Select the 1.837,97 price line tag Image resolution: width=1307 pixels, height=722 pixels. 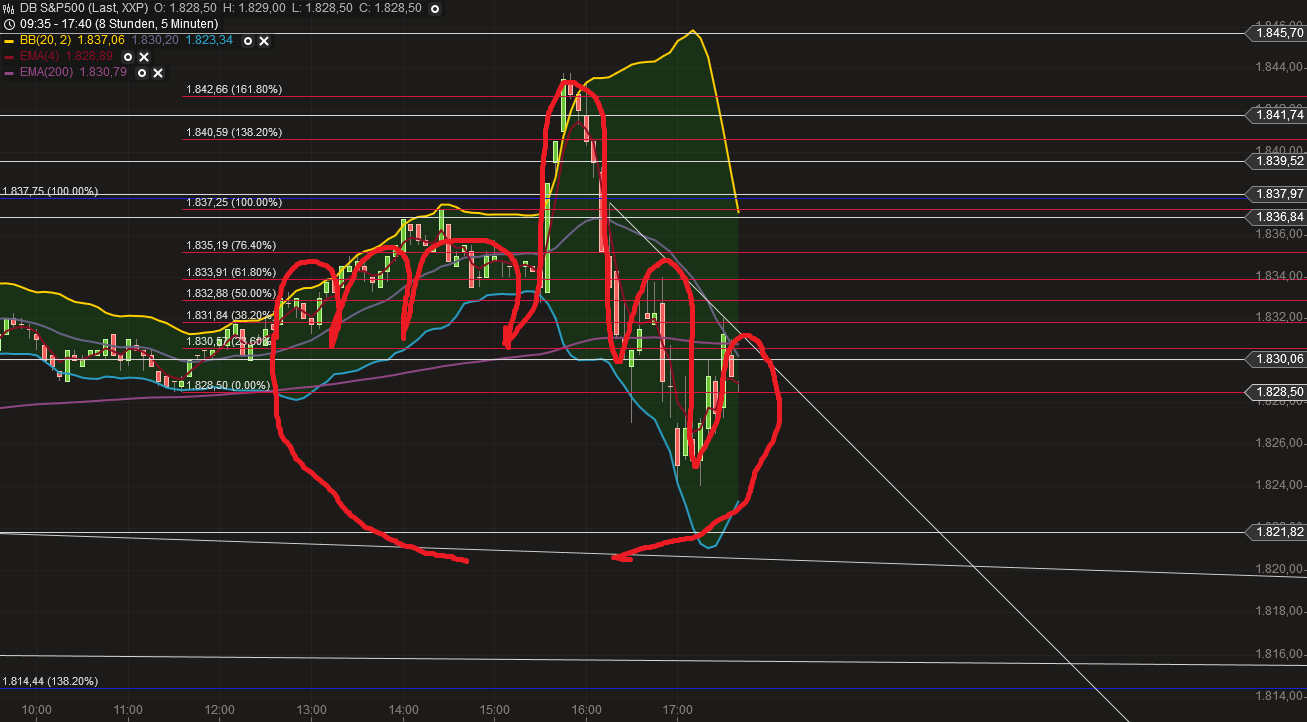[1276, 193]
